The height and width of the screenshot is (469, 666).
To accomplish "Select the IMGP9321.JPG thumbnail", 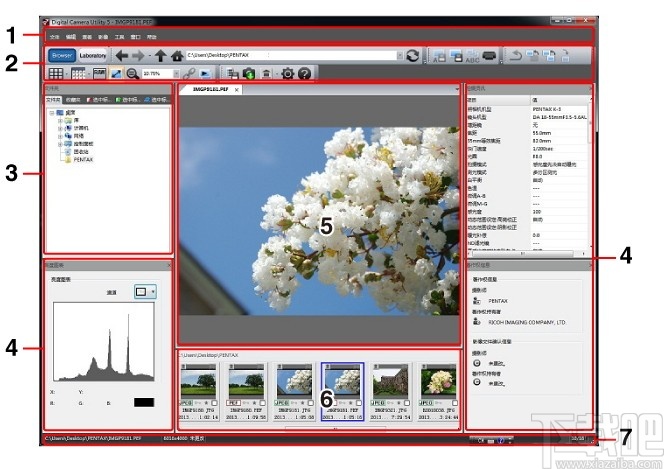I will 390,392.
